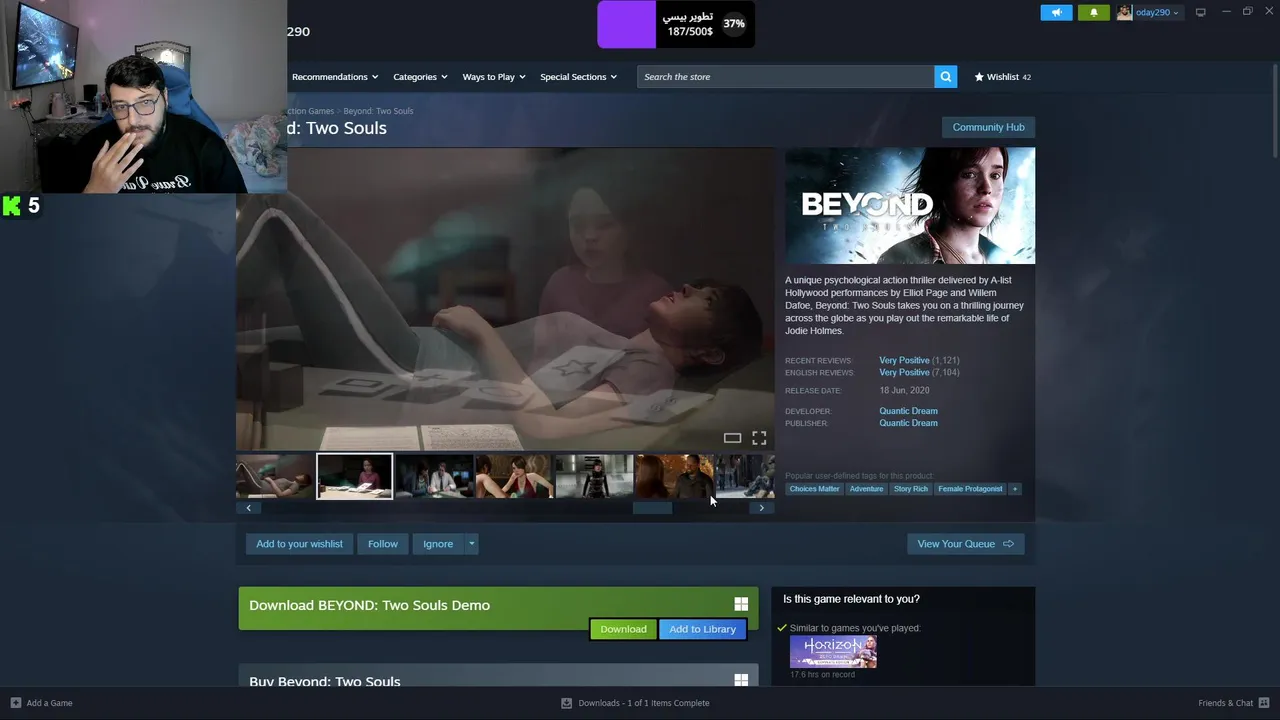Select thumbnail of figure in black suit
Screen dimensions: 1280x720
click(594, 476)
